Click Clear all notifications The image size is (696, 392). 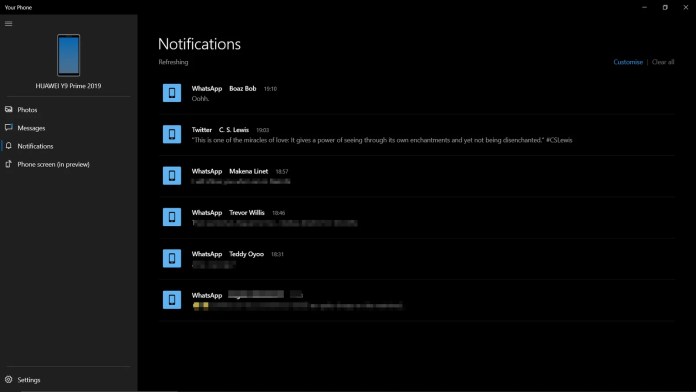663,62
